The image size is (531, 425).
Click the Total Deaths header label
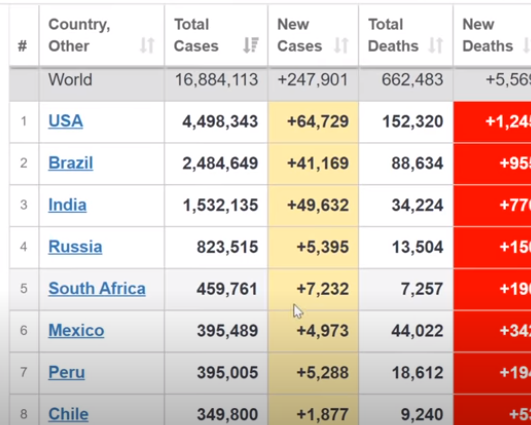[x=393, y=35]
